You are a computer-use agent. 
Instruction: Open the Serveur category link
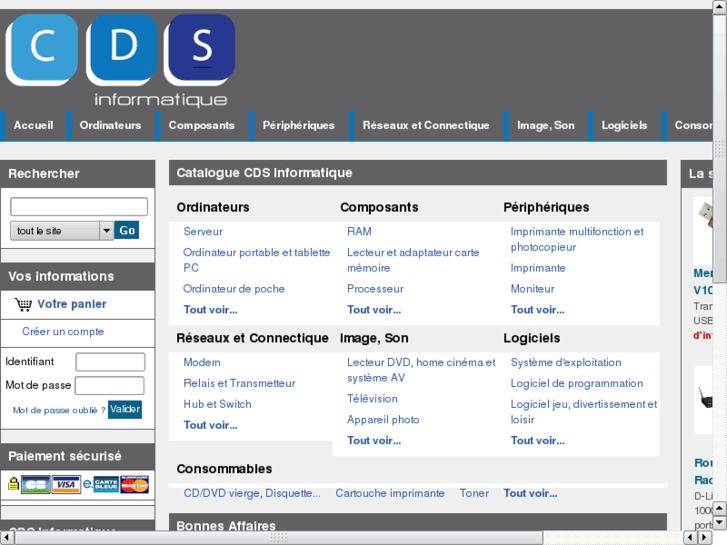203,231
